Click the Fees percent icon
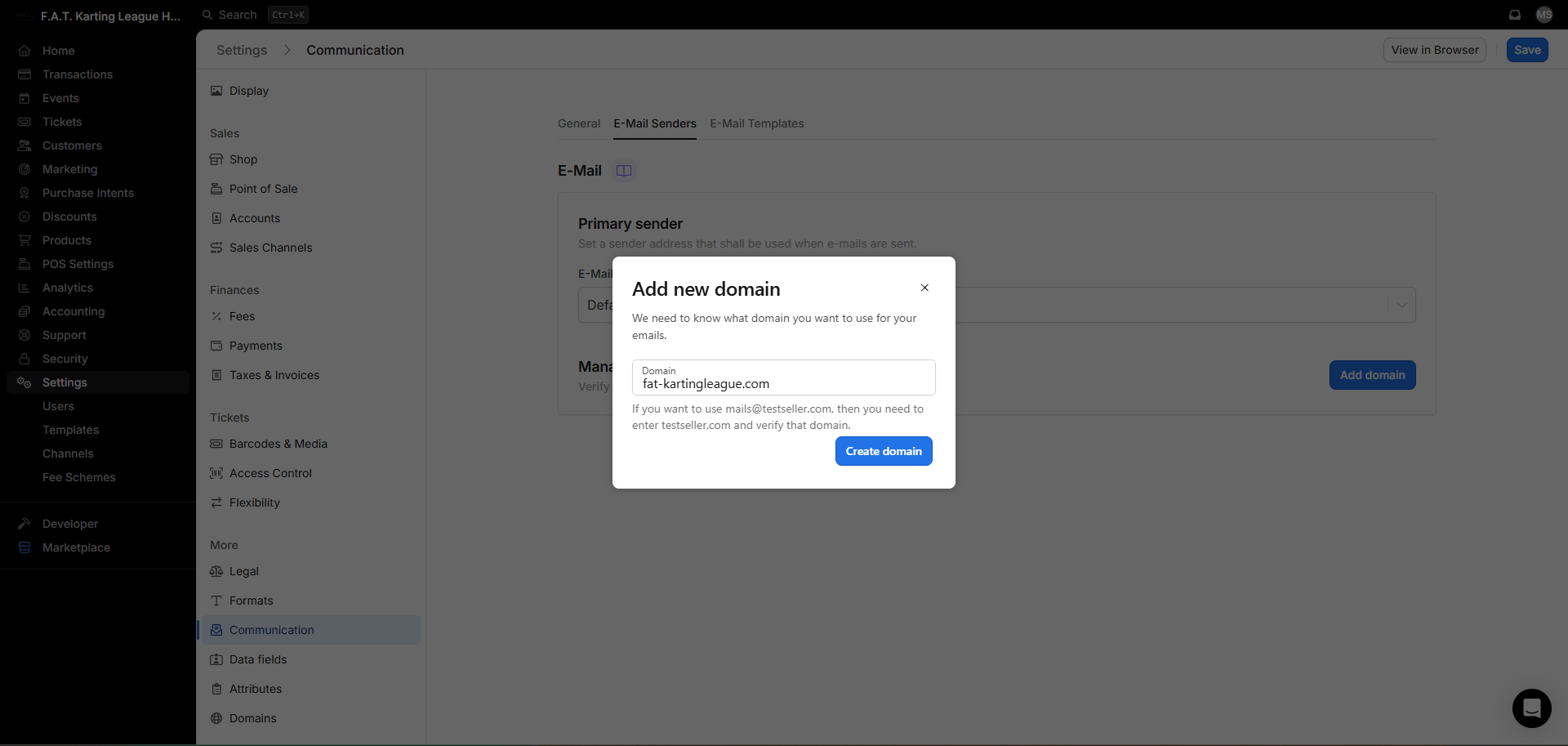This screenshot has width=1568, height=746. pyautogui.click(x=216, y=316)
